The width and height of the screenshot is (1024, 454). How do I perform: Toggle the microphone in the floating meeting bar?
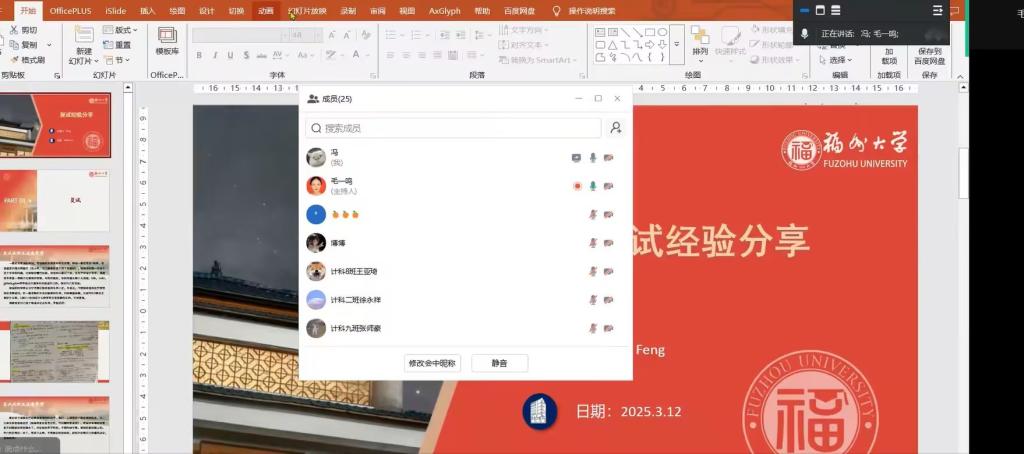(804, 33)
